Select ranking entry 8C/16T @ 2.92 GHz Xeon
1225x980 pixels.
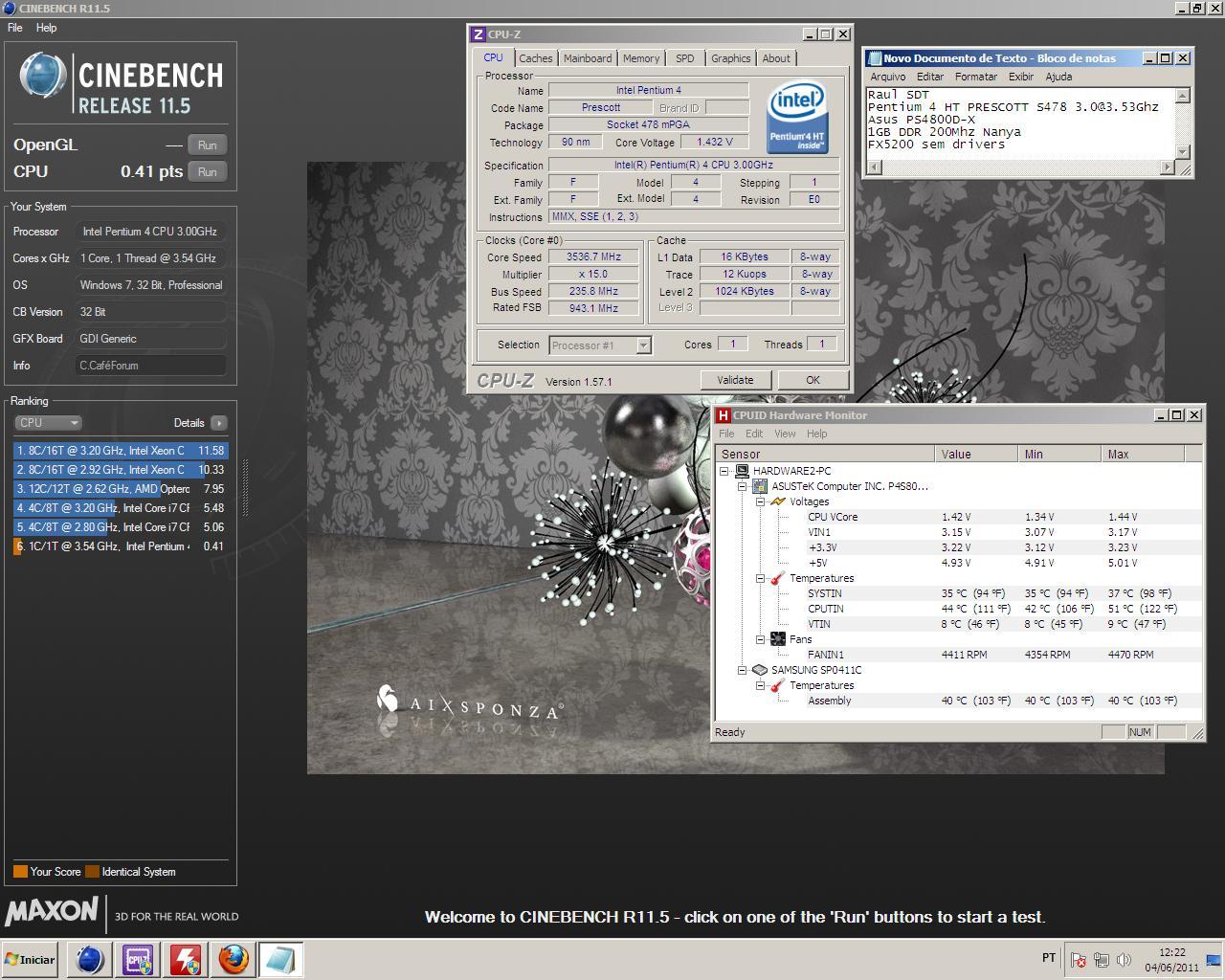[x=121, y=470]
